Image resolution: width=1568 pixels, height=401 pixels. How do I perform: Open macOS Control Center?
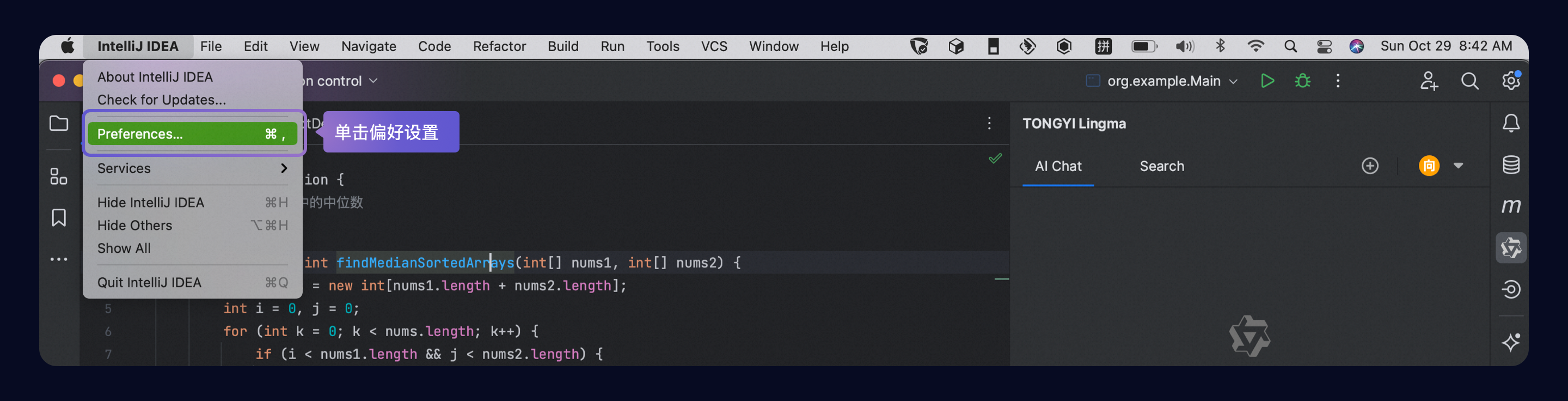(1324, 46)
